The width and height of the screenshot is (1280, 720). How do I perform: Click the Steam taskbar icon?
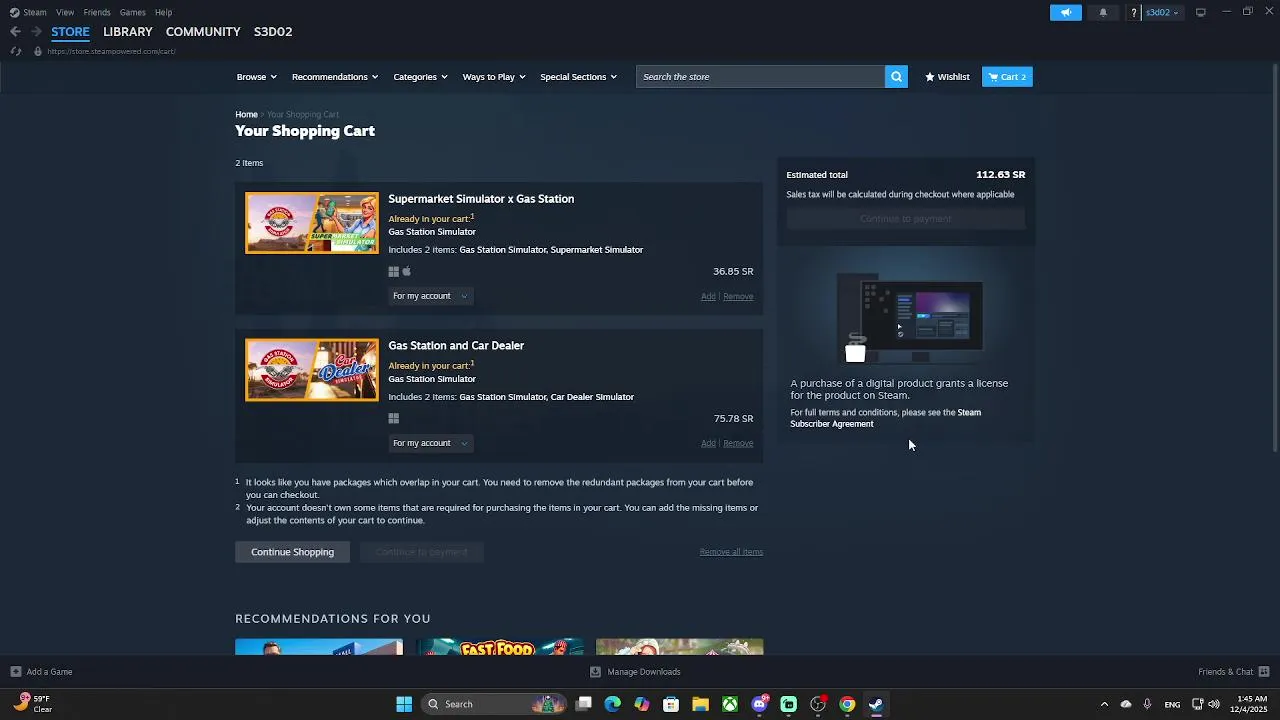click(876, 704)
